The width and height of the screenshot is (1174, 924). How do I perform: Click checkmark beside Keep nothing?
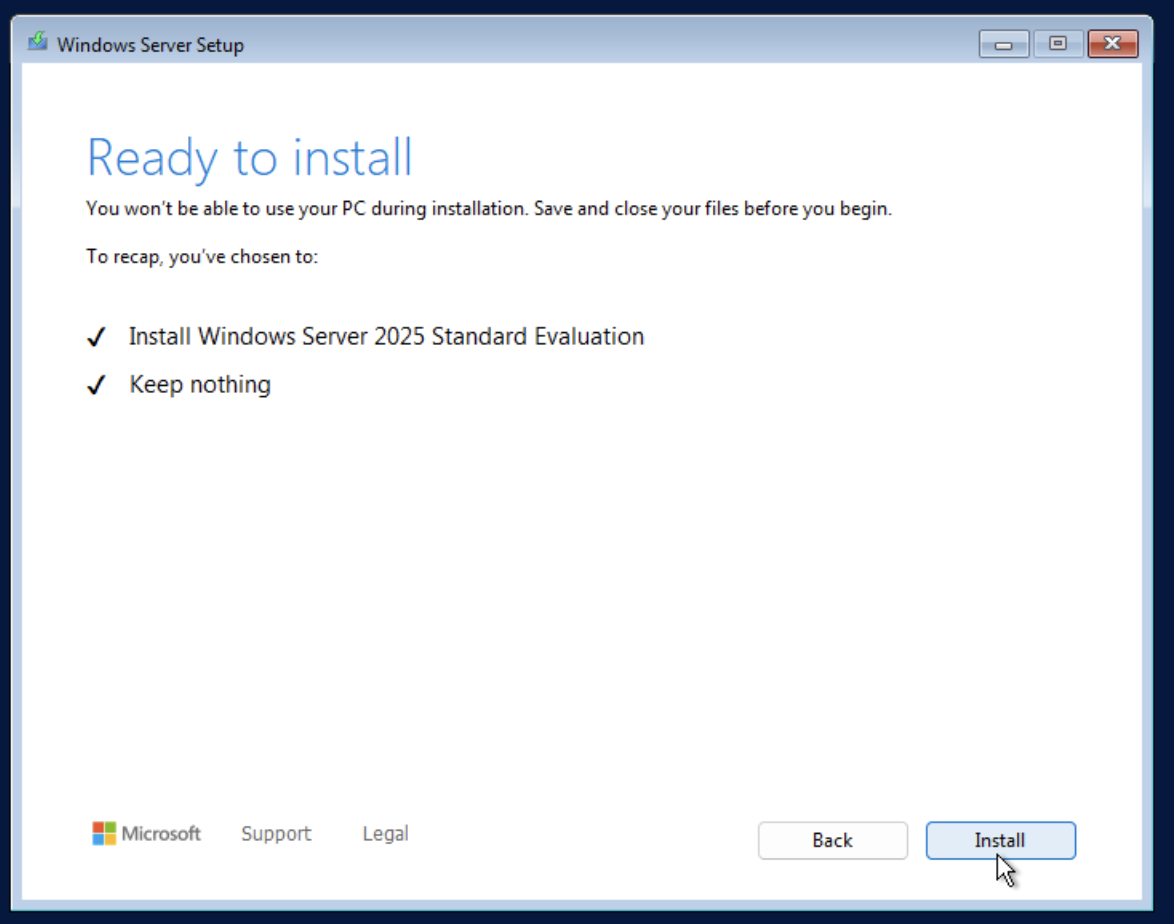coord(96,386)
